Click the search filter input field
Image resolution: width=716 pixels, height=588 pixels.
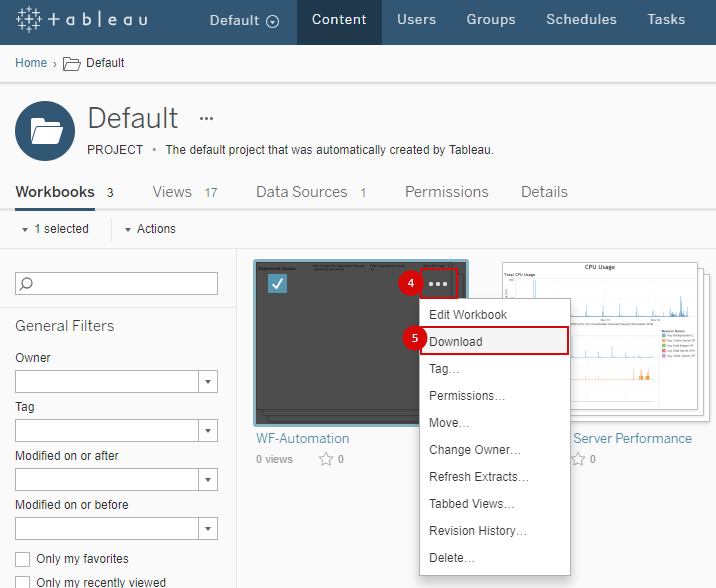click(x=116, y=284)
